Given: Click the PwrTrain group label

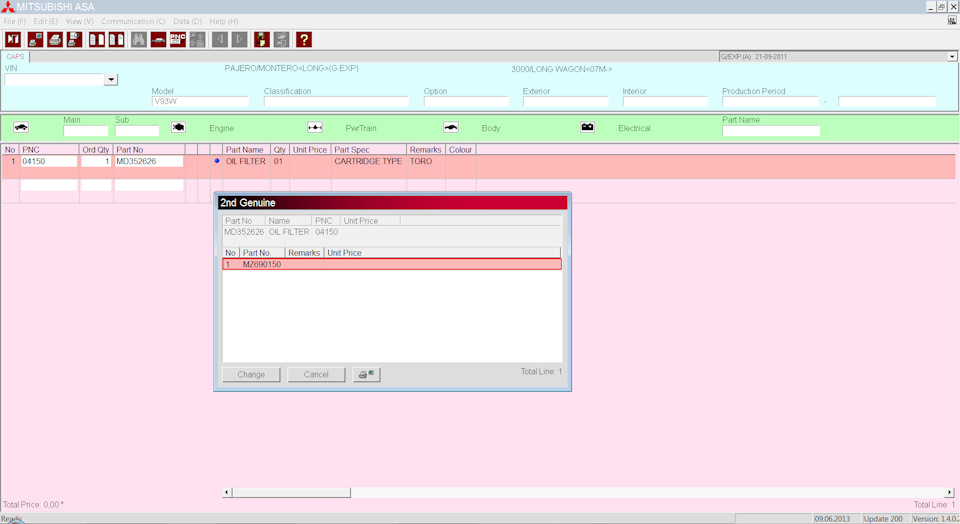Looking at the screenshot, I should (x=361, y=128).
